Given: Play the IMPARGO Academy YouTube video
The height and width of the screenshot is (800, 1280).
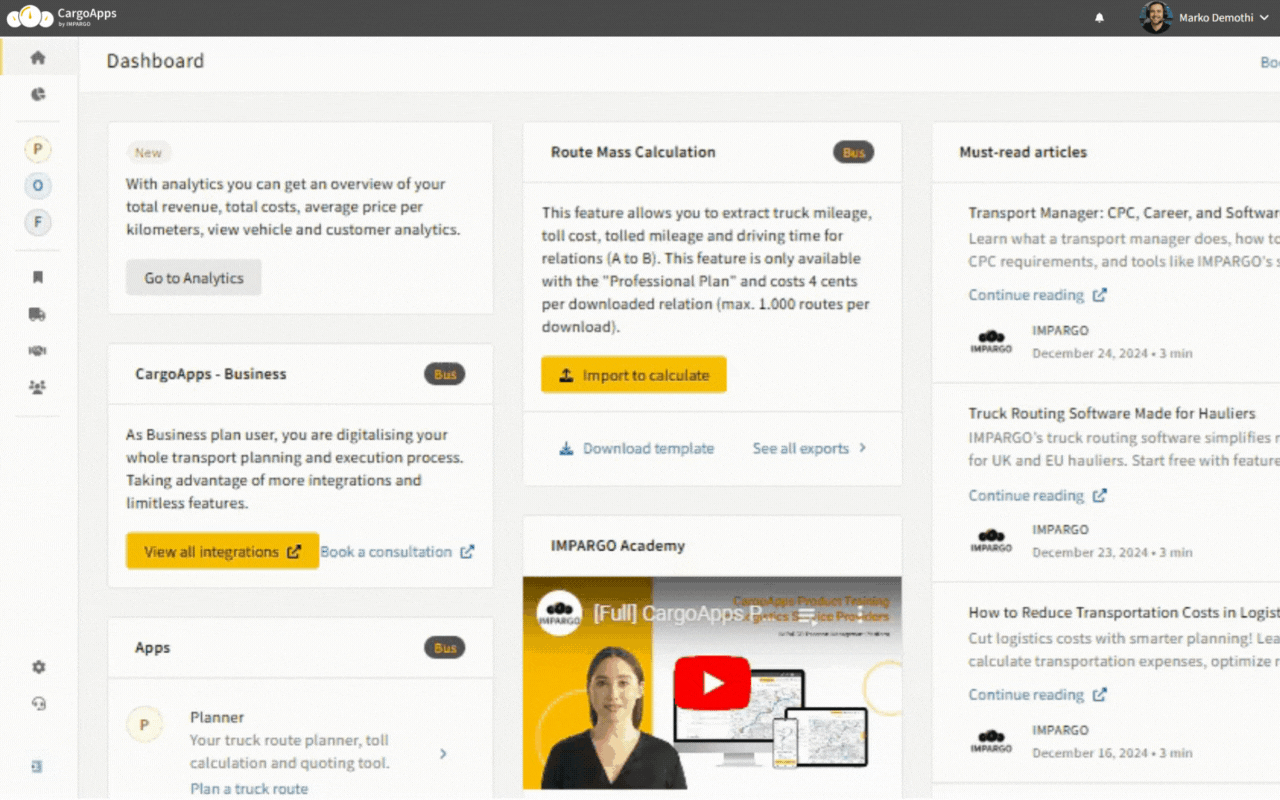Looking at the screenshot, I should [x=712, y=683].
